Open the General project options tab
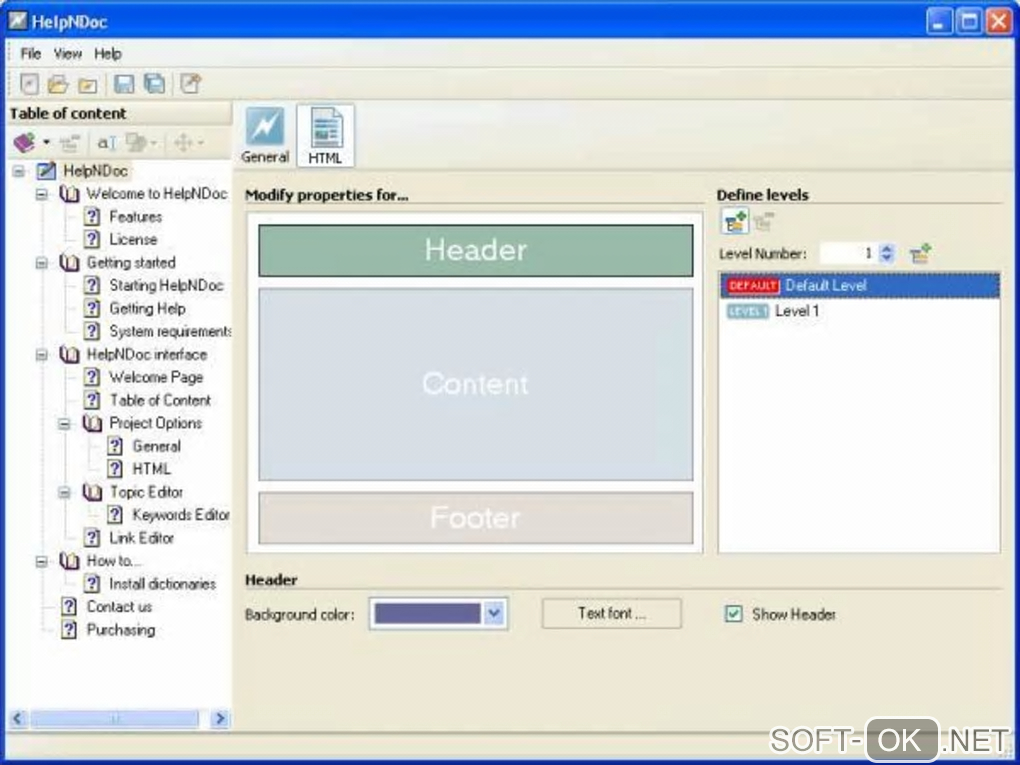This screenshot has width=1020, height=765. tap(265, 136)
